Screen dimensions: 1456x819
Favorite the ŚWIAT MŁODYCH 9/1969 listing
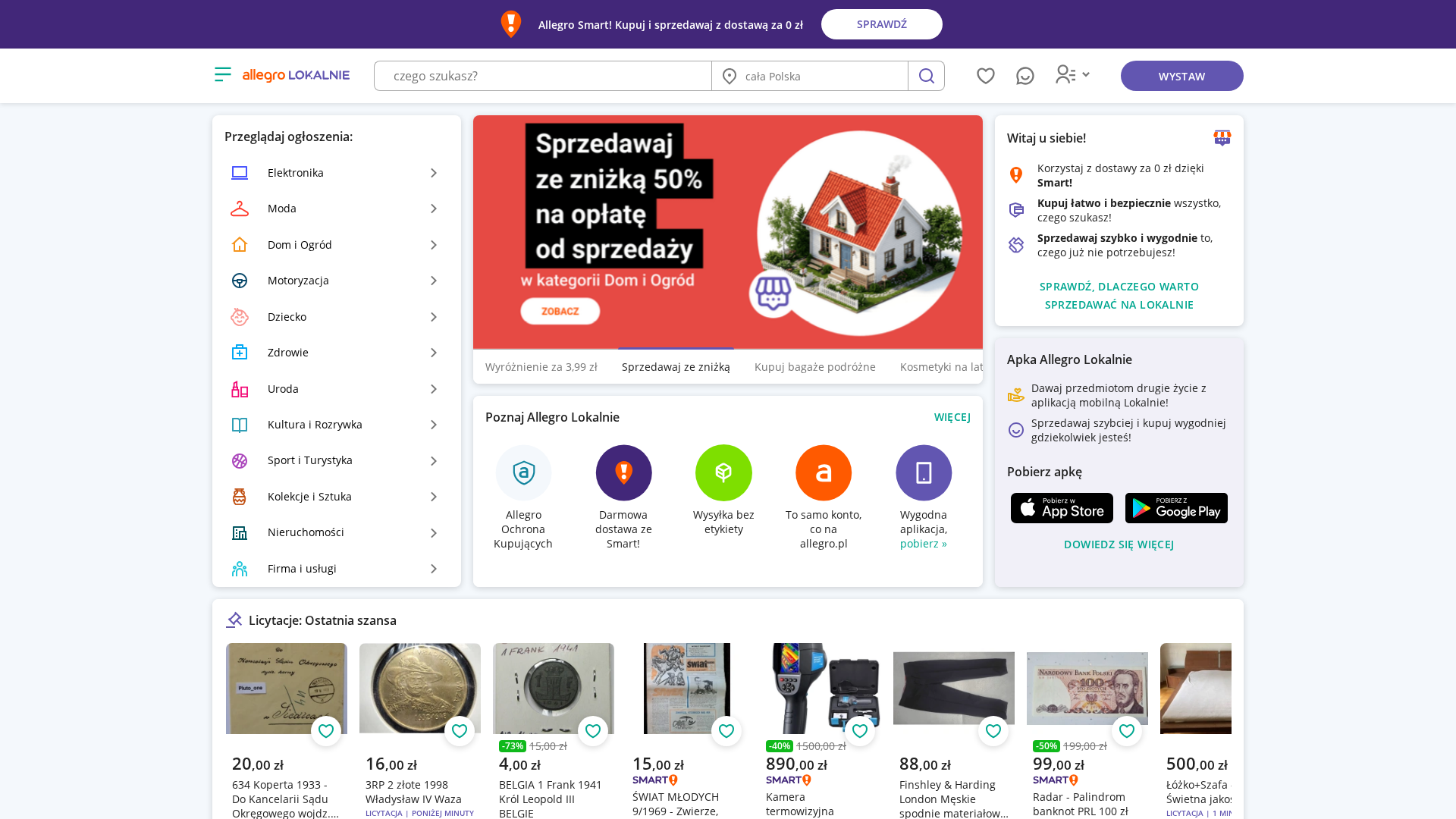pyautogui.click(x=726, y=731)
